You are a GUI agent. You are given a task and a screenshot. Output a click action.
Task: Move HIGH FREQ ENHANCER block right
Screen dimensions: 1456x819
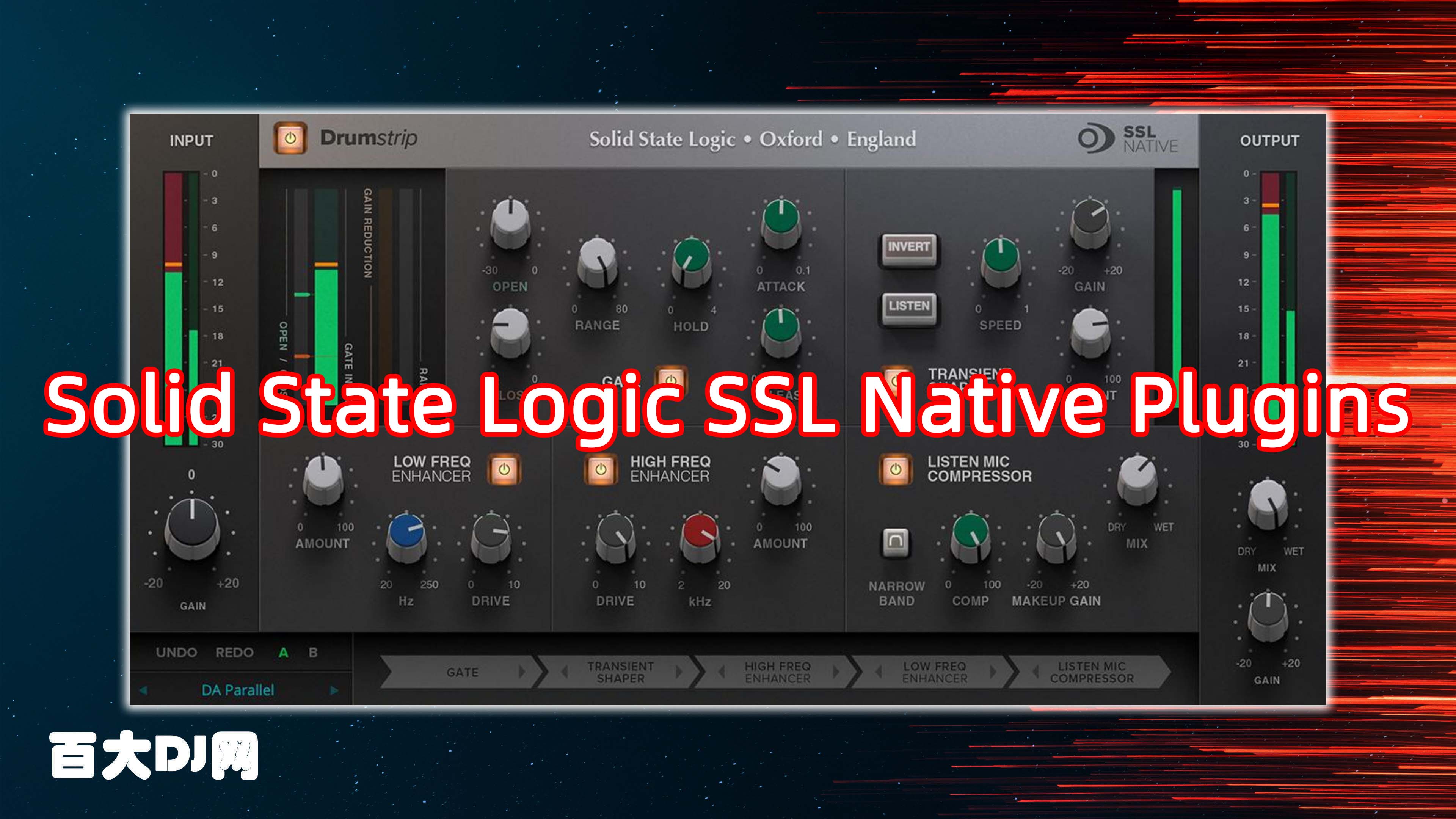[x=836, y=672]
